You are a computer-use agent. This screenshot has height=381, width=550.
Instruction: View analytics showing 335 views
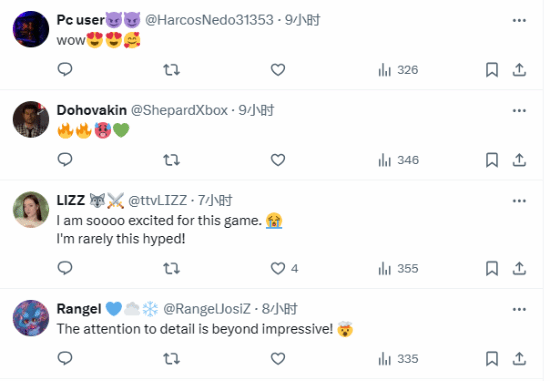click(398, 359)
